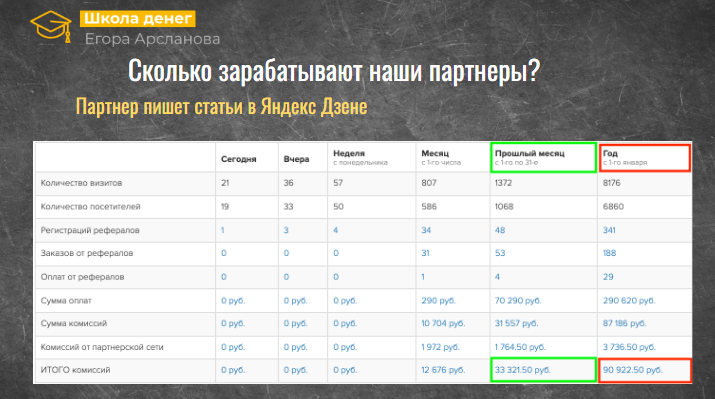715x399 pixels.
Task: Open today's "0 руб." in the ИТОГО комиссий row
Action: pyautogui.click(x=233, y=370)
